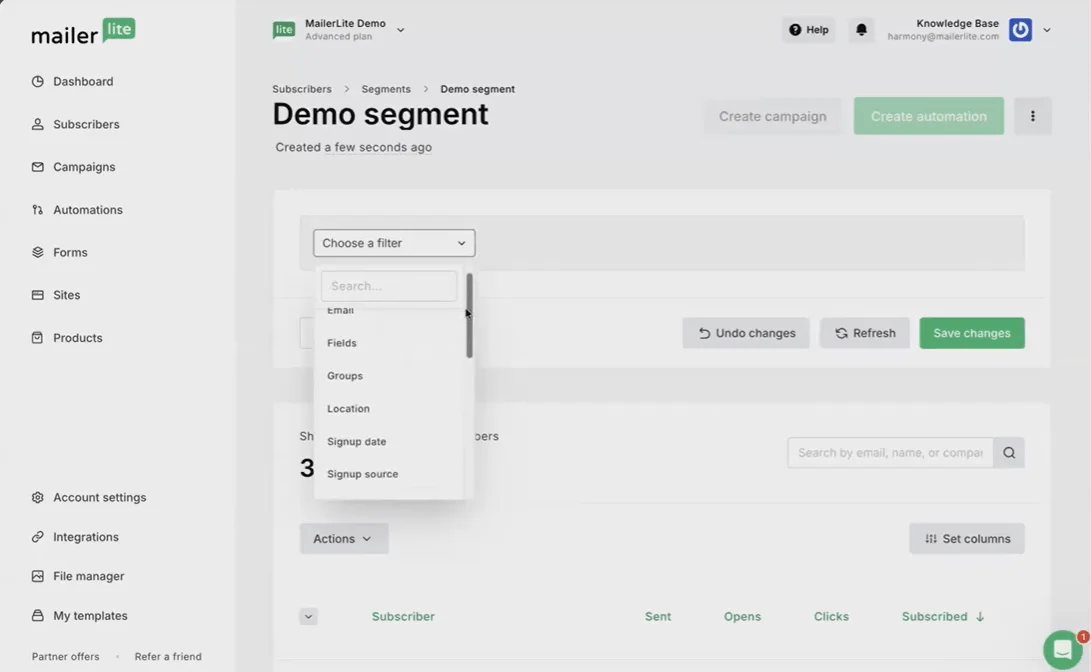This screenshot has height=672, width=1091.
Task: Open the three-dot more options menu
Action: pos(1033,116)
